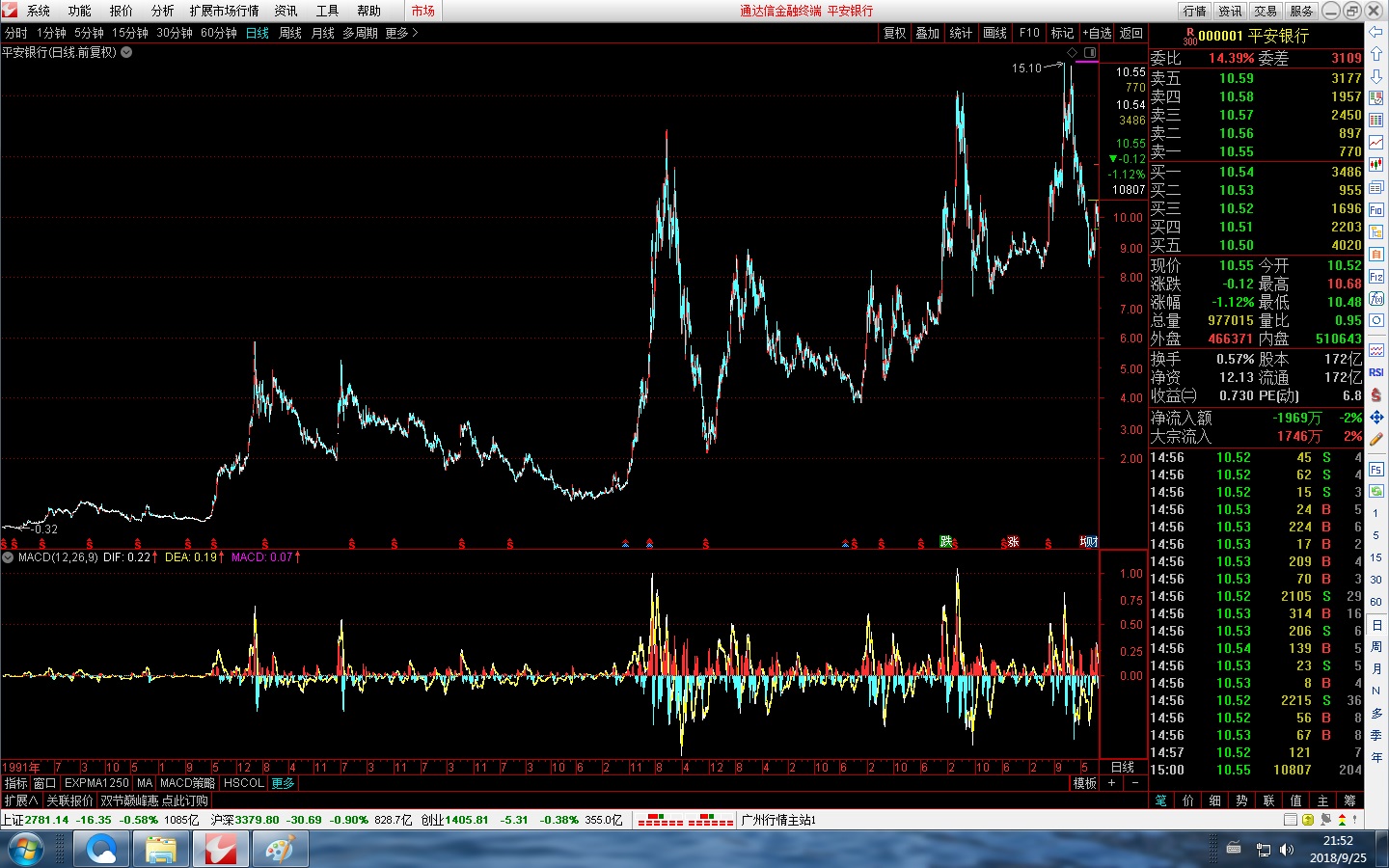Expand the 扩展 panel at bottom left
This screenshot has height=868, width=1389.
coord(20,800)
